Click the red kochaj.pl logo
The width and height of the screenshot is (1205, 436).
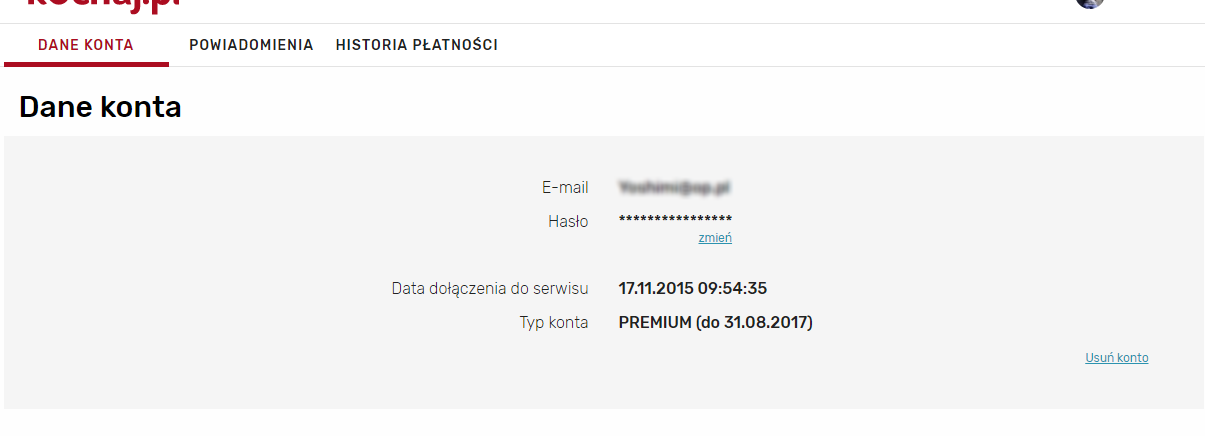coord(103,4)
